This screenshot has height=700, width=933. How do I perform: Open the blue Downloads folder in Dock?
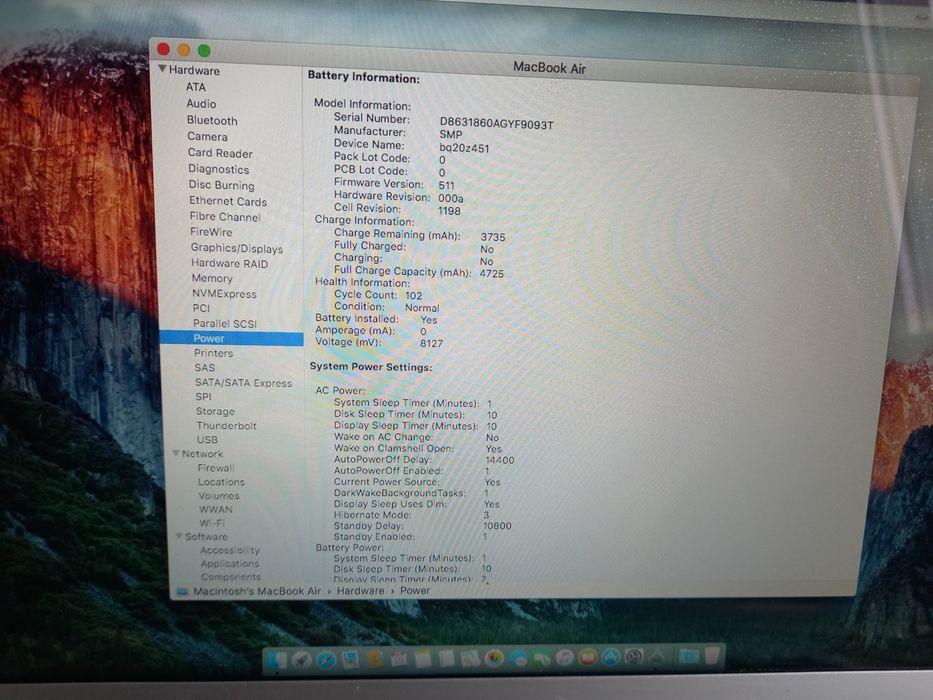coord(689,656)
